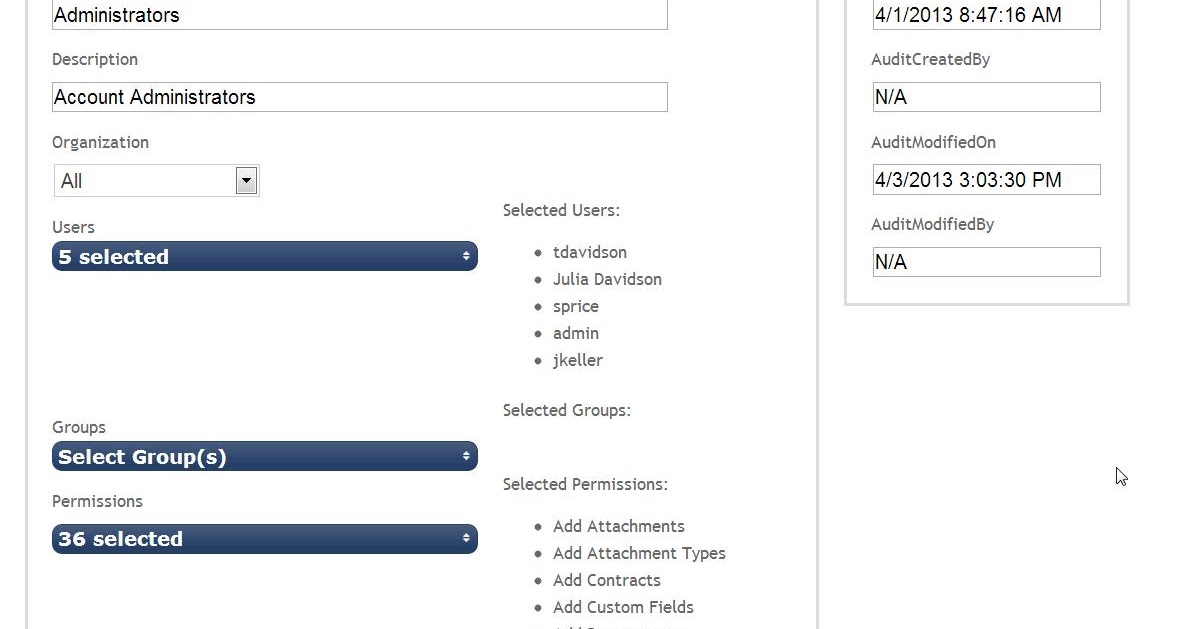Click the Permissions stepper arrows icon
This screenshot has height=629, width=1197.
click(x=465, y=538)
